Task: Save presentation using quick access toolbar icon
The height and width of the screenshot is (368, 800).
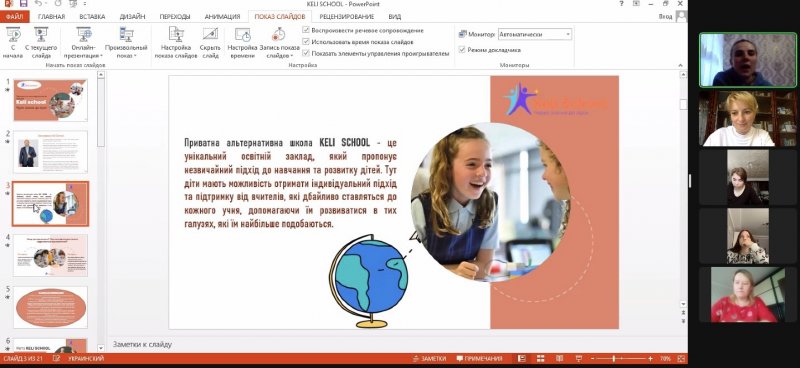Action: [23, 4]
